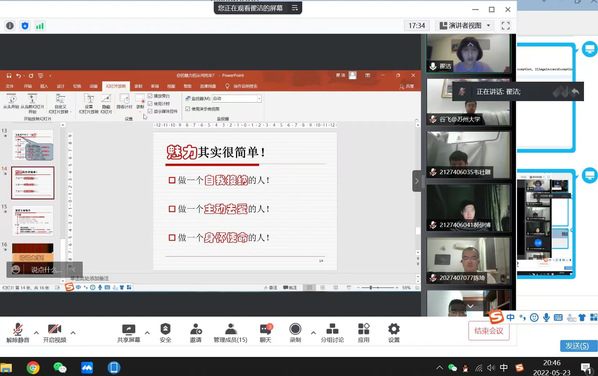Open the 聊天 chat icon

(265, 333)
